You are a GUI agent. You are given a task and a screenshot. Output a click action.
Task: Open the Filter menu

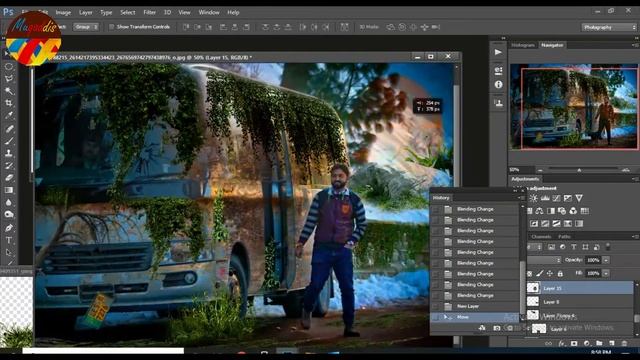[x=149, y=13]
